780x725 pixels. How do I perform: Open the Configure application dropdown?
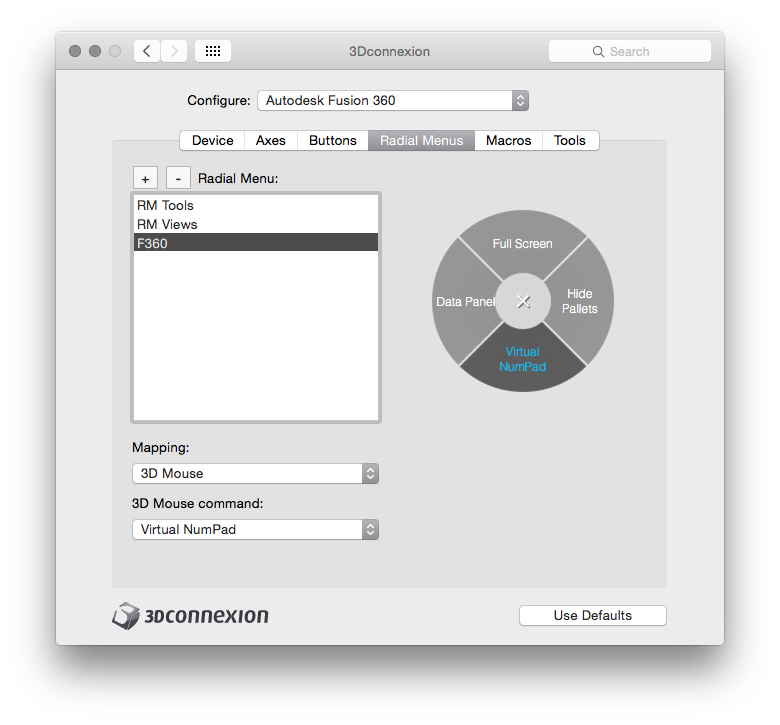click(x=393, y=101)
